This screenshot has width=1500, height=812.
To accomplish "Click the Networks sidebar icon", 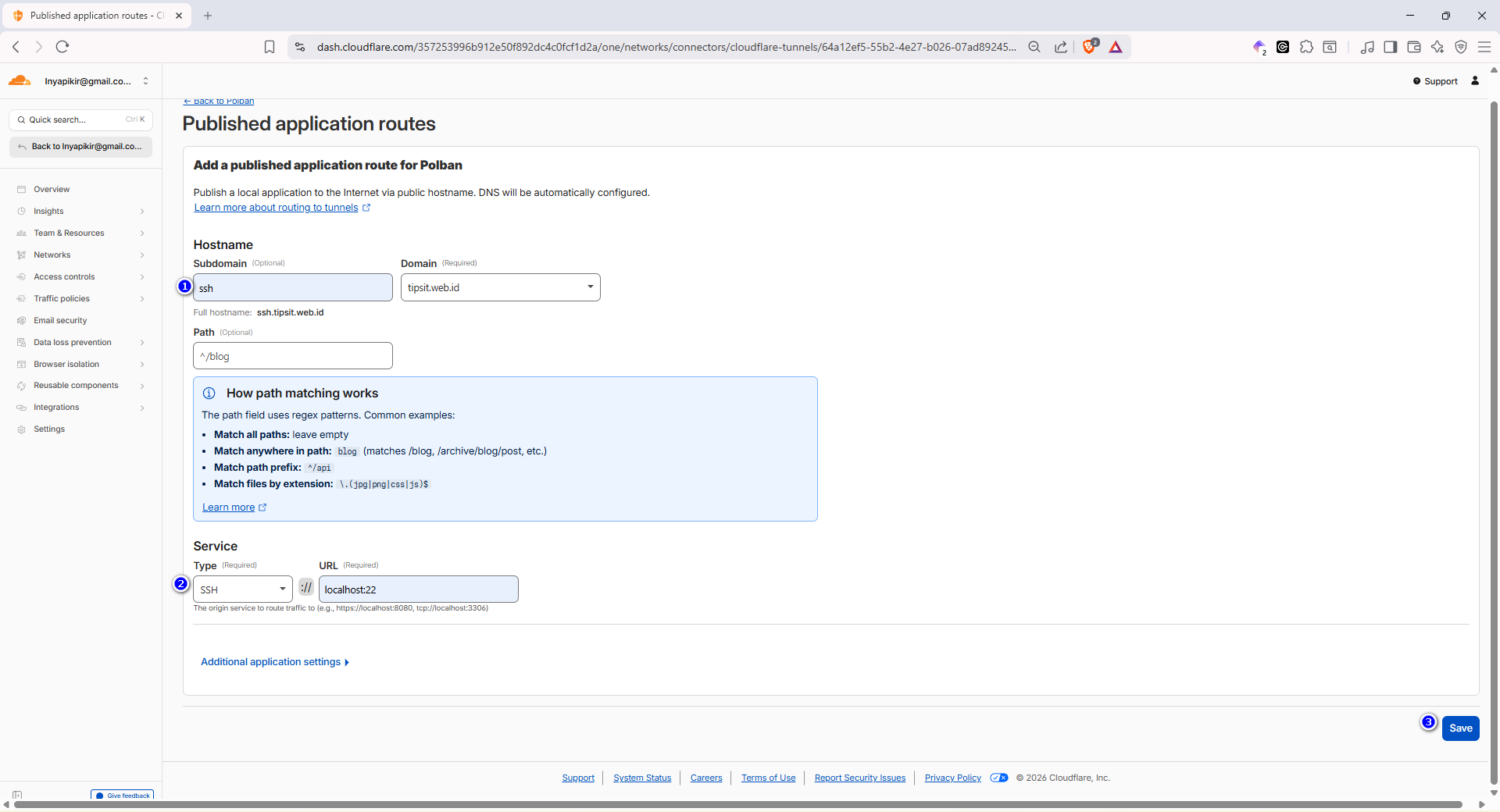I will [21, 255].
